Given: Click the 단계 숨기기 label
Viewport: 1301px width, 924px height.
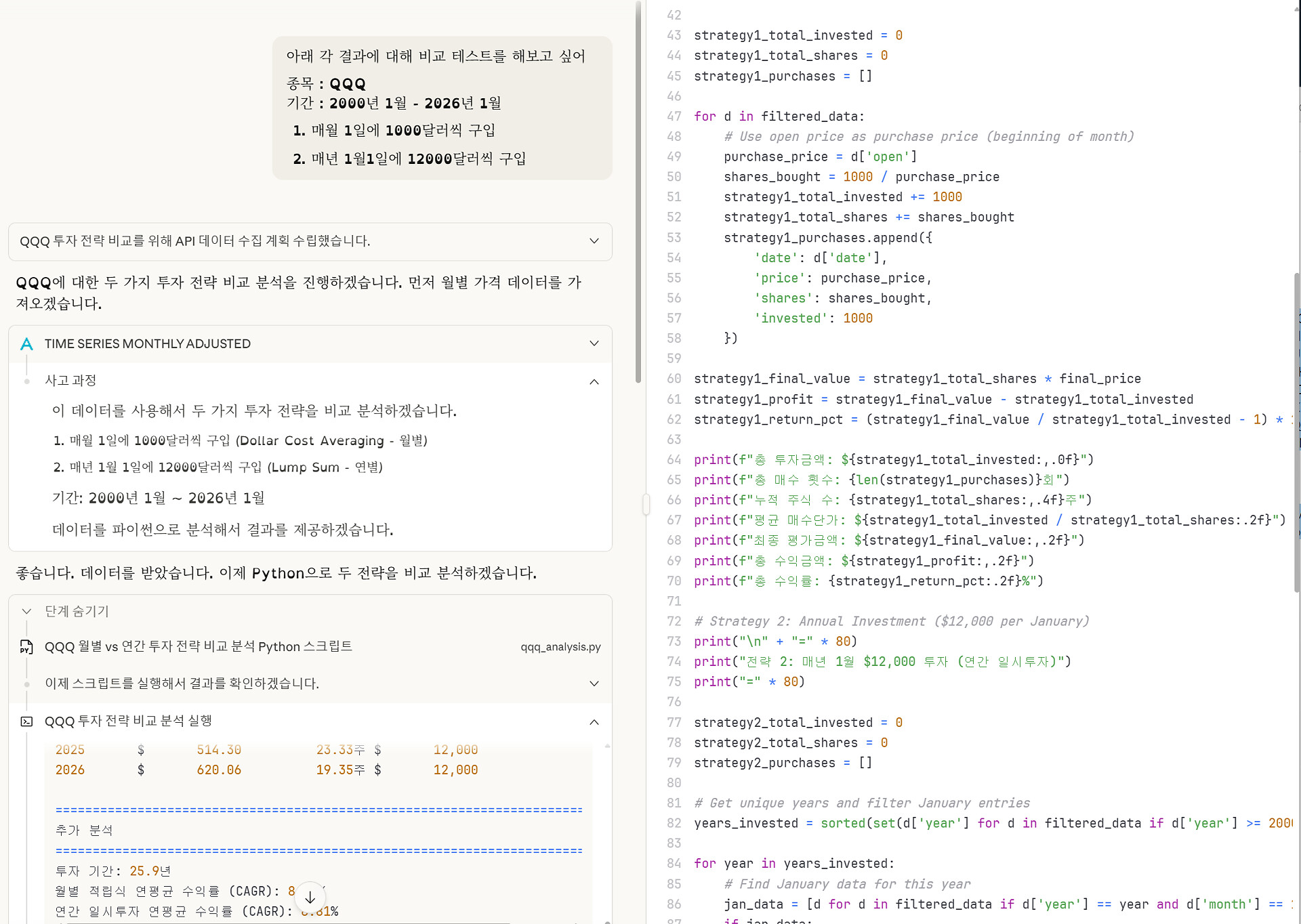Looking at the screenshot, I should click(77, 611).
